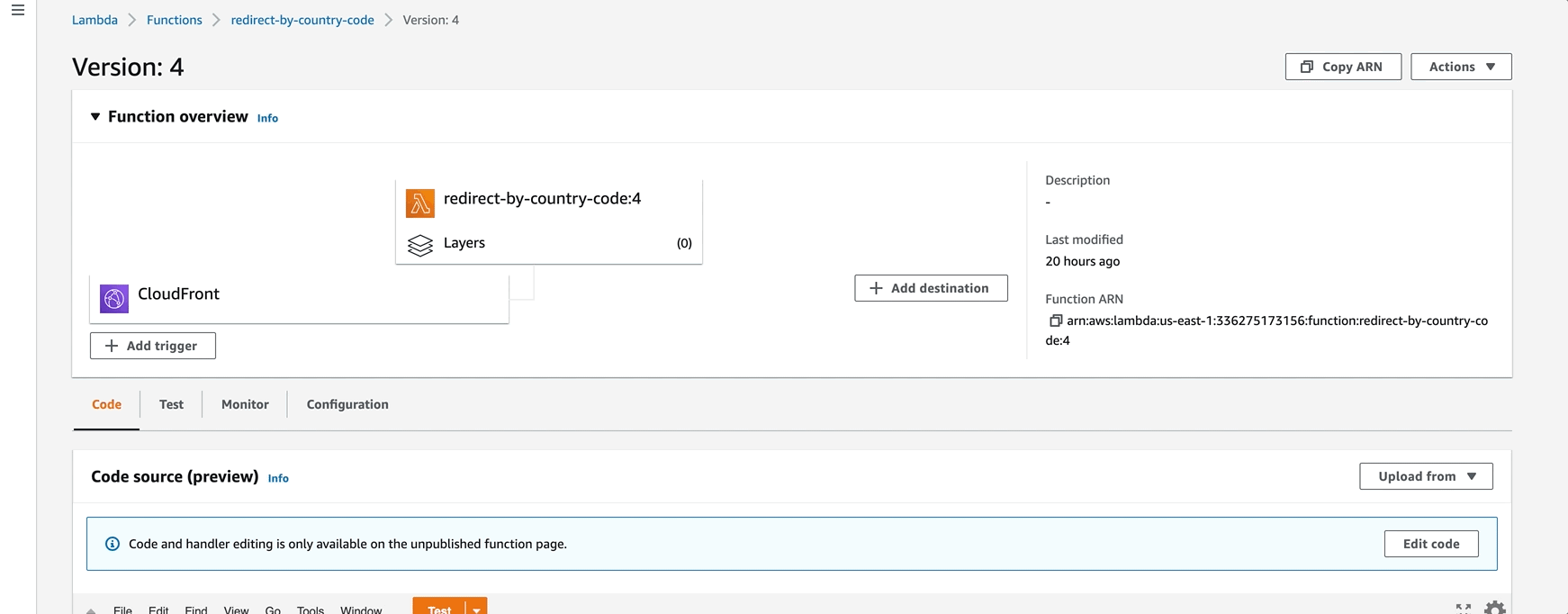Switch to the Test tab
1568x614 pixels.
[x=171, y=404]
